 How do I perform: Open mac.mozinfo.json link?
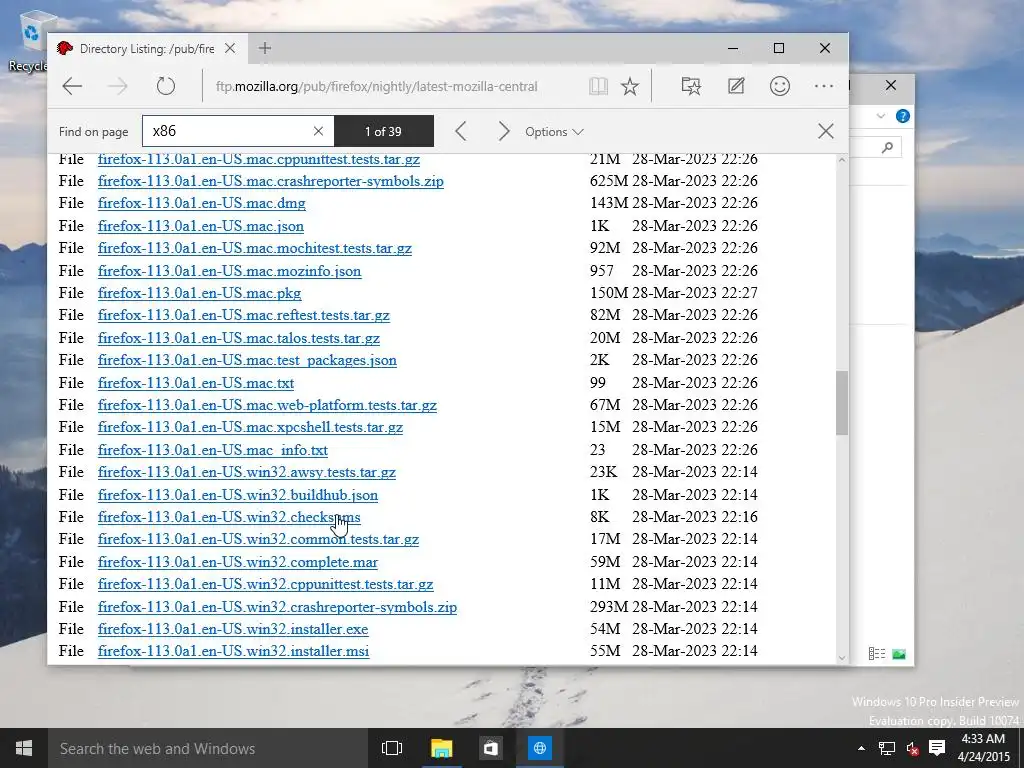tap(229, 271)
